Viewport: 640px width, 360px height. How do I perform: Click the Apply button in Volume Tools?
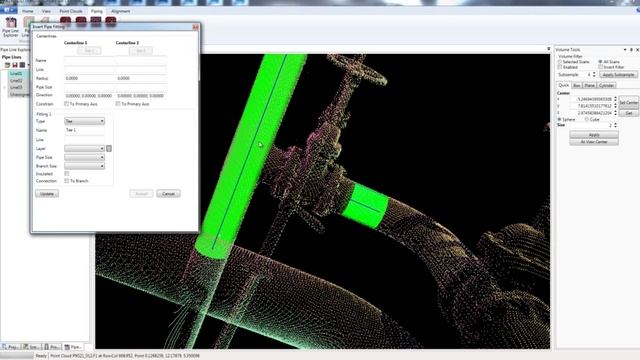[x=594, y=135]
